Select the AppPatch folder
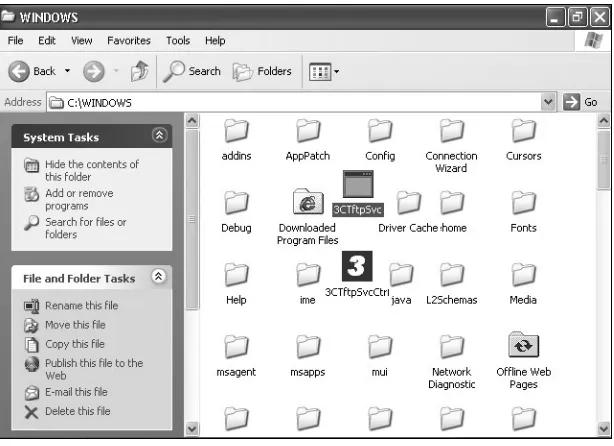614x446 pixels. pos(308,140)
